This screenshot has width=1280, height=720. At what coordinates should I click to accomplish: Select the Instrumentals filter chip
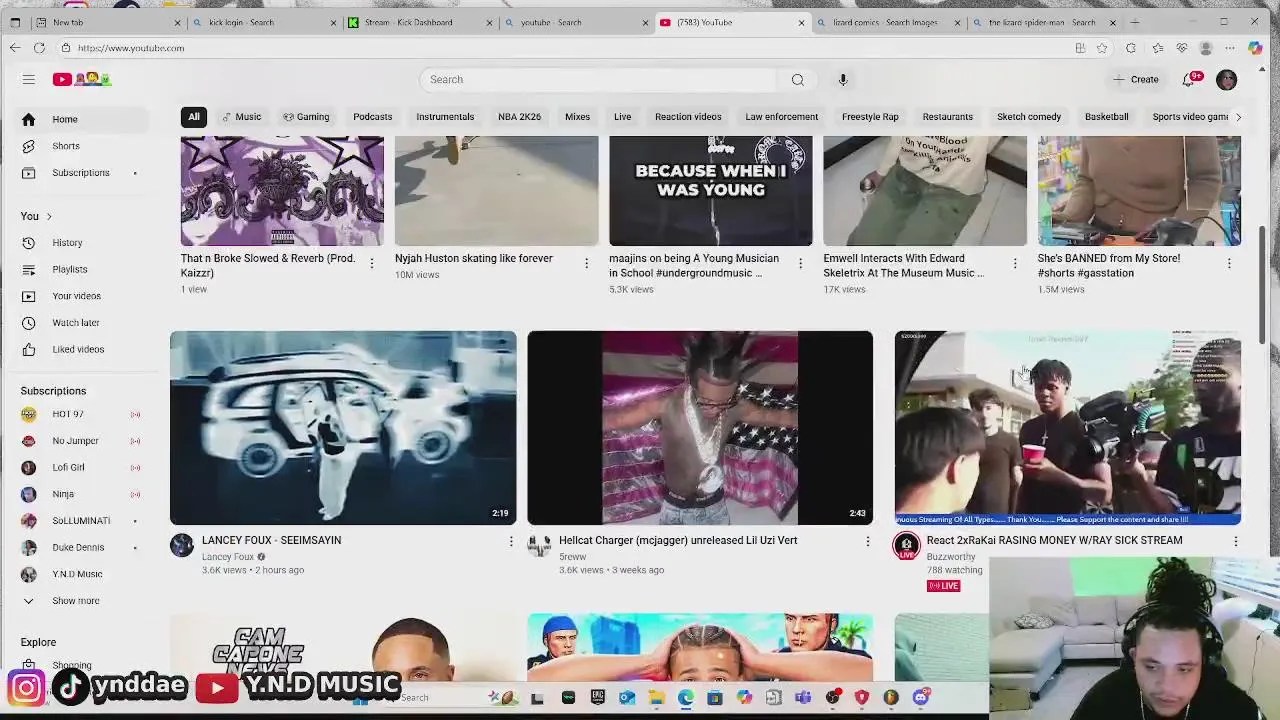click(445, 117)
